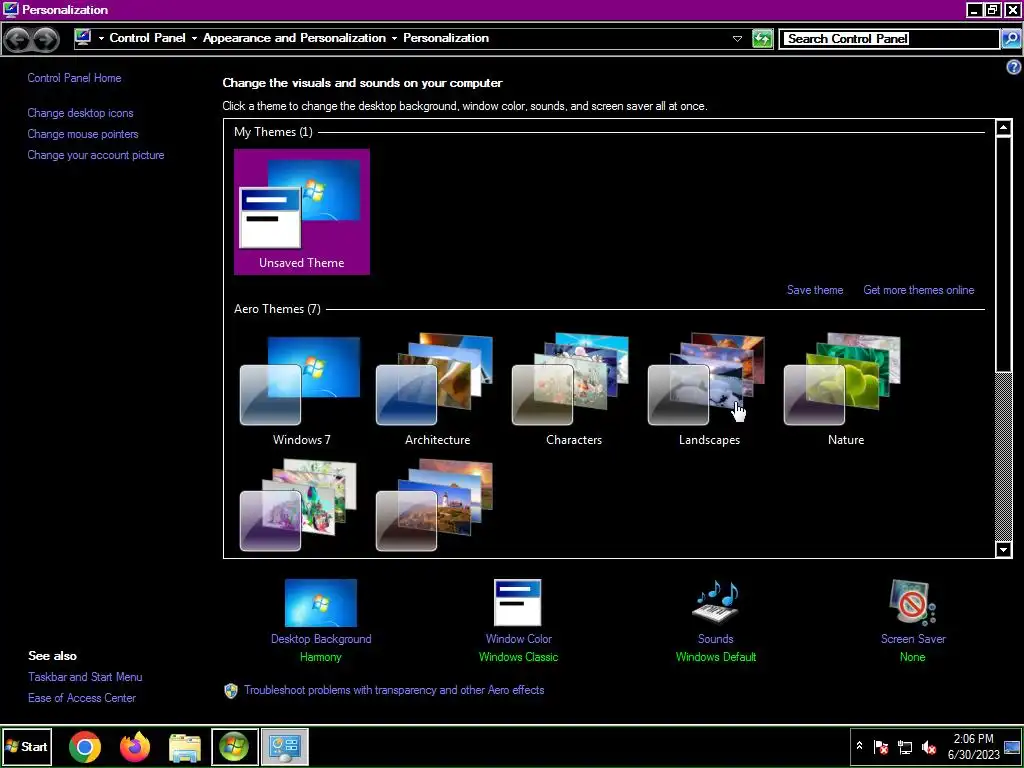Expand dropdown arrow before Control Panel breadcrumb
This screenshot has width=1024, height=768.
click(x=101, y=39)
